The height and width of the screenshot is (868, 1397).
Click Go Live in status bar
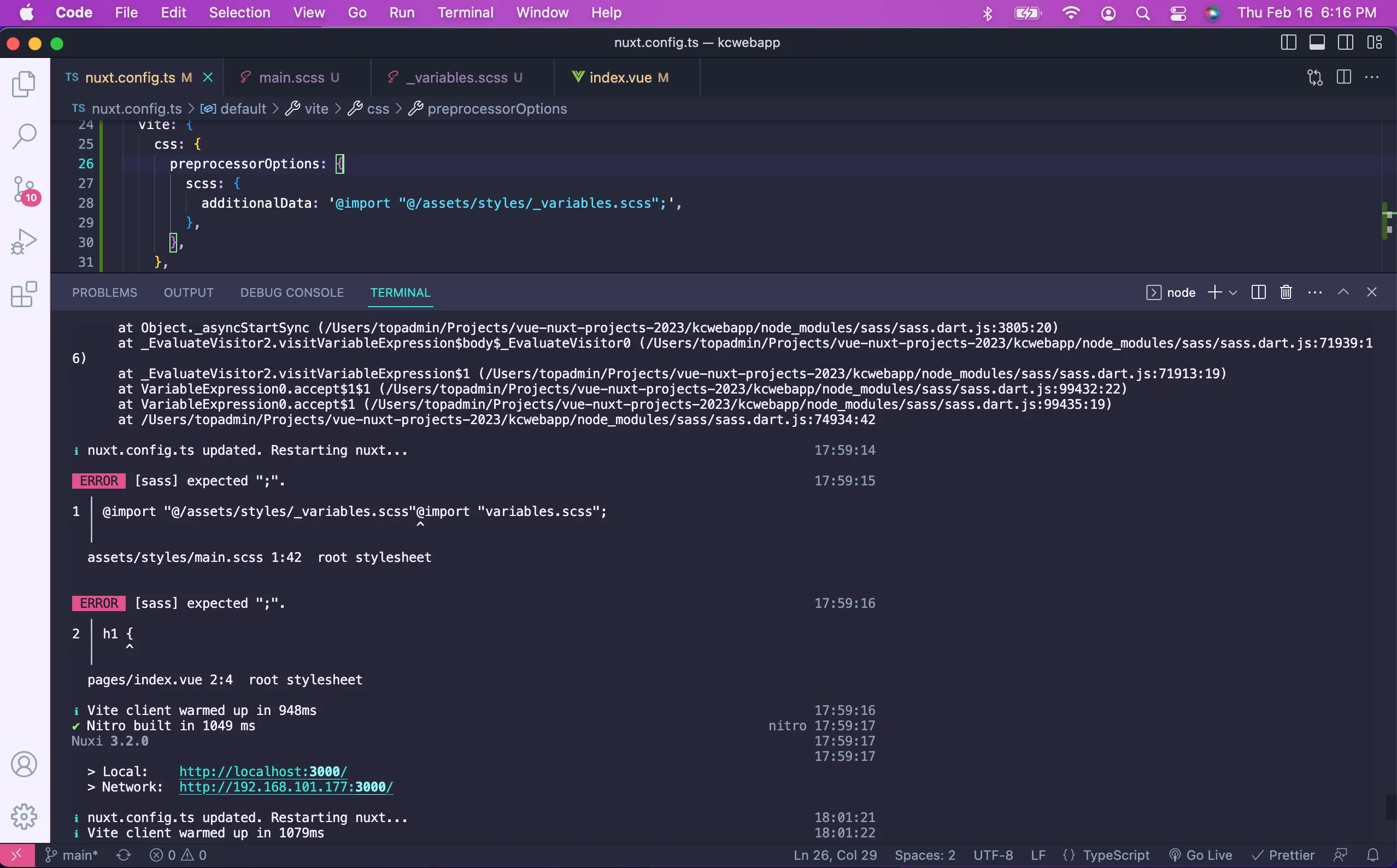[1201, 855]
